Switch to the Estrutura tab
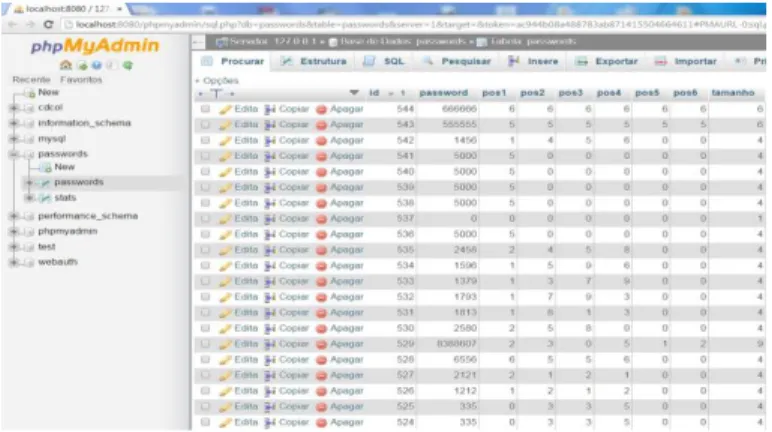The image size is (772, 432). coord(314,61)
